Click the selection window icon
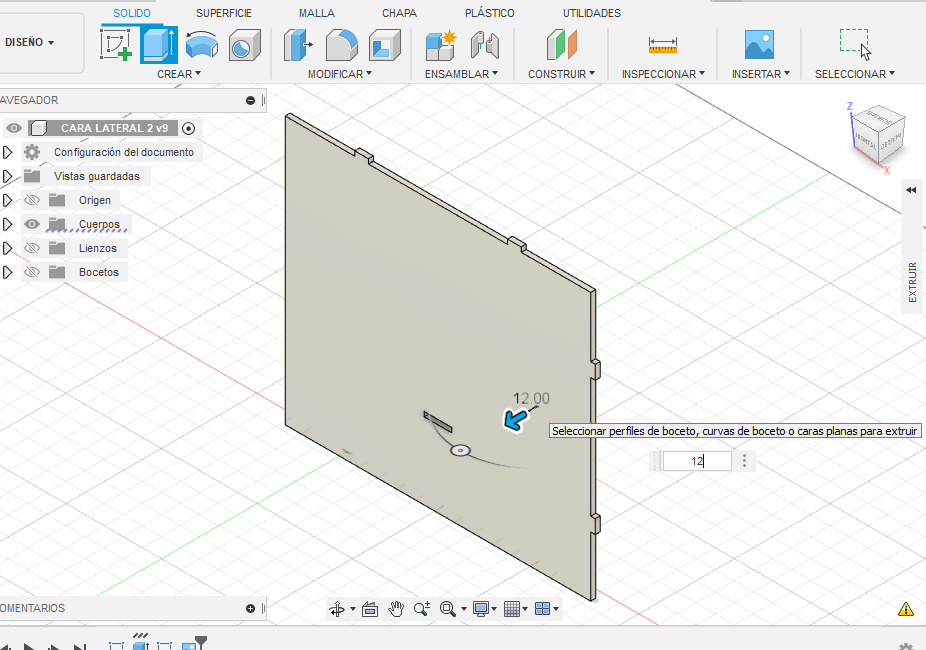This screenshot has width=926, height=650. [855, 44]
